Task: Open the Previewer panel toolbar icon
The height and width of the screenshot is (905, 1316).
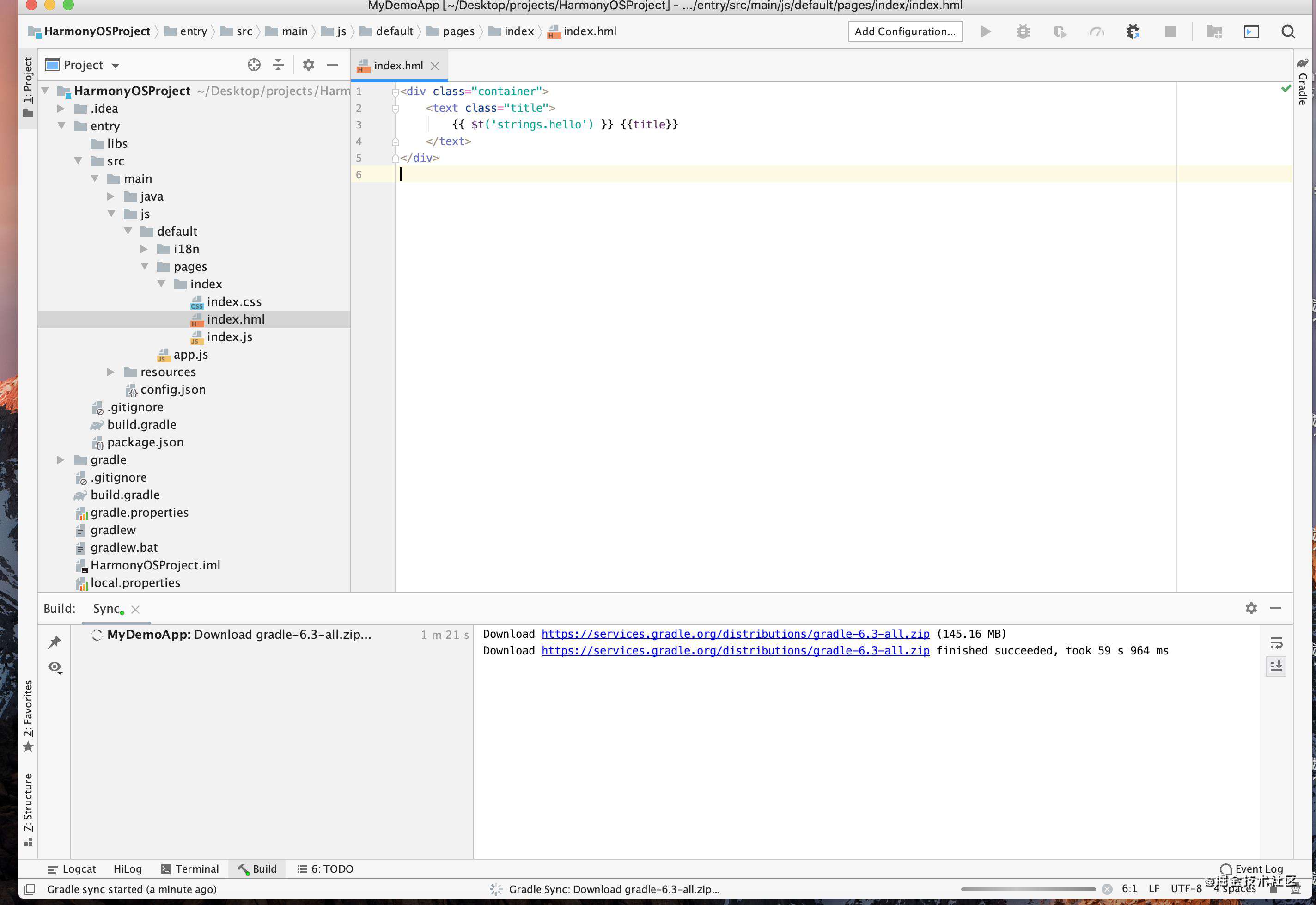Action: click(x=1251, y=32)
